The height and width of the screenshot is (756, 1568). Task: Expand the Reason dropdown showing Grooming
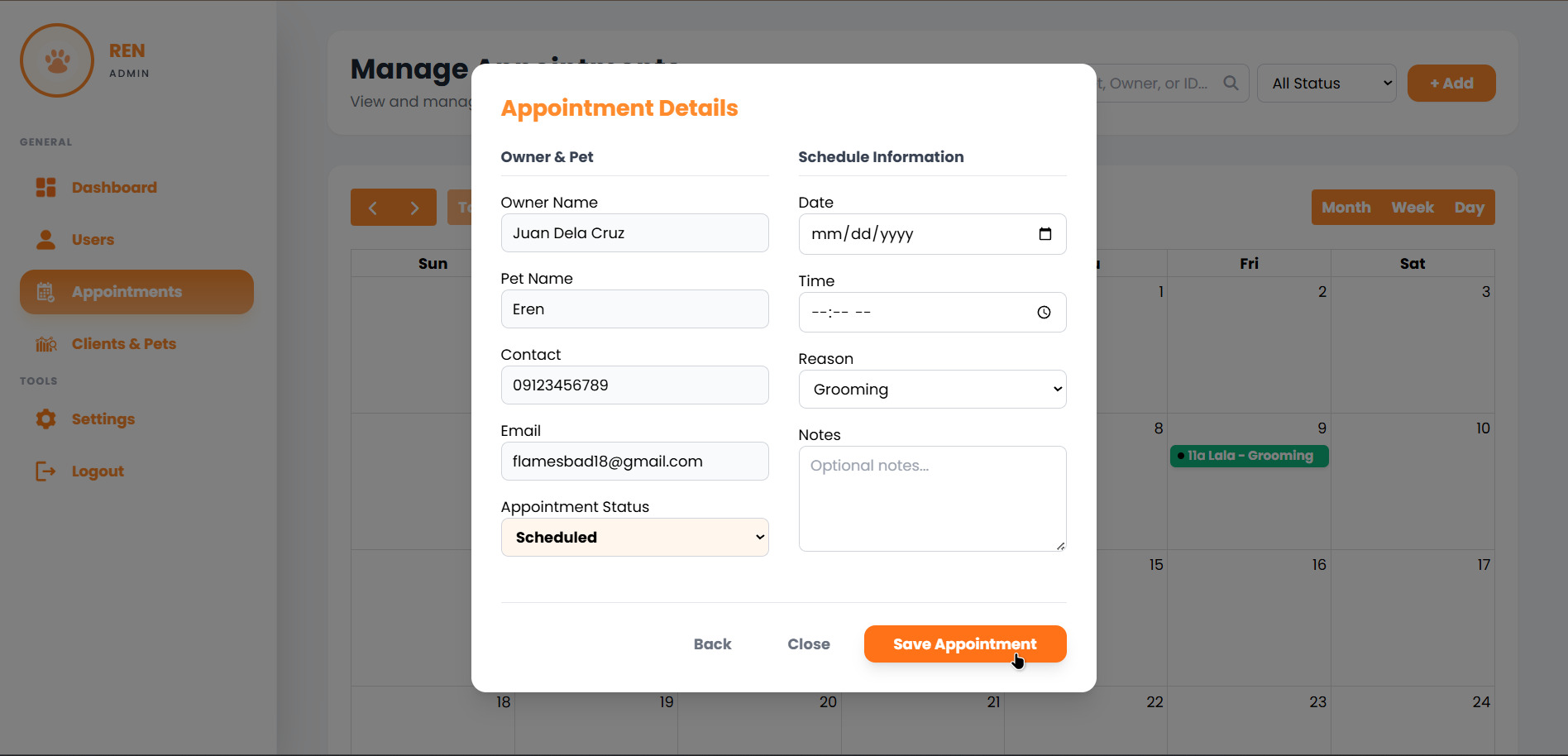932,390
